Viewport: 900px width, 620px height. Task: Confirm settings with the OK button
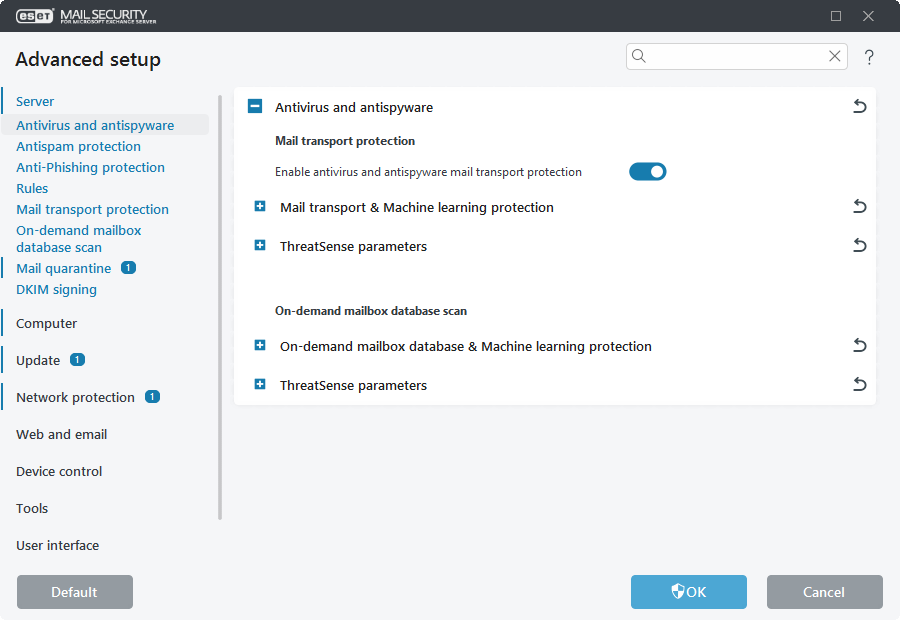(688, 592)
